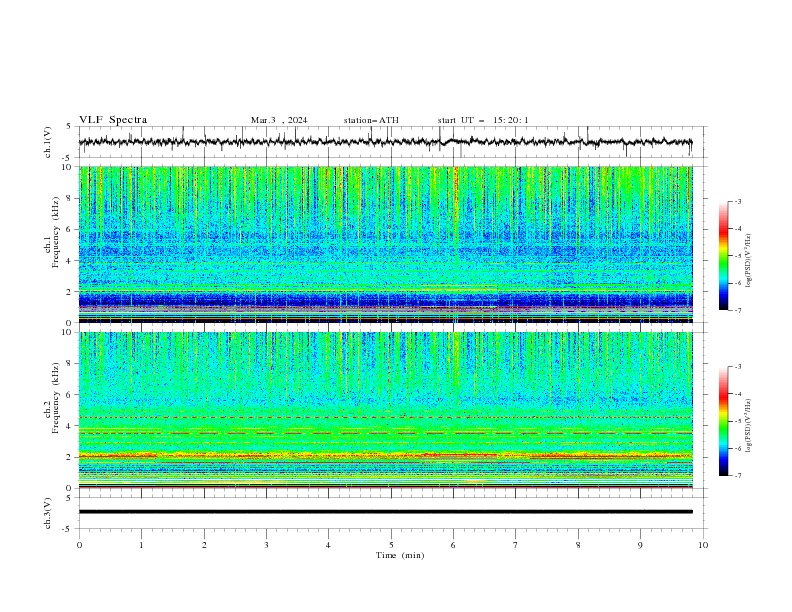Click the "ch.3(V)" axis label
Viewport: 792px width, 612px height.
click(48, 513)
